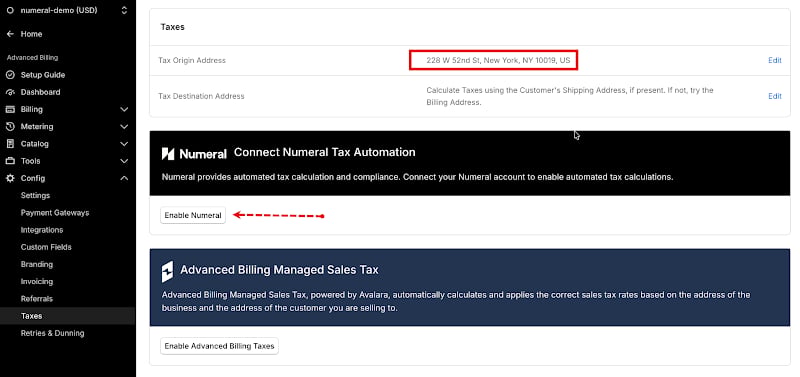The image size is (800, 377).
Task: Collapse the Config section chevron
Action: pos(123,179)
